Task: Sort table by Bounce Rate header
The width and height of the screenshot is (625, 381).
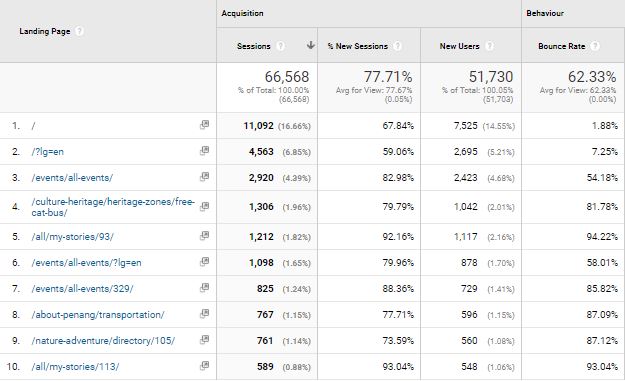Action: [561, 46]
